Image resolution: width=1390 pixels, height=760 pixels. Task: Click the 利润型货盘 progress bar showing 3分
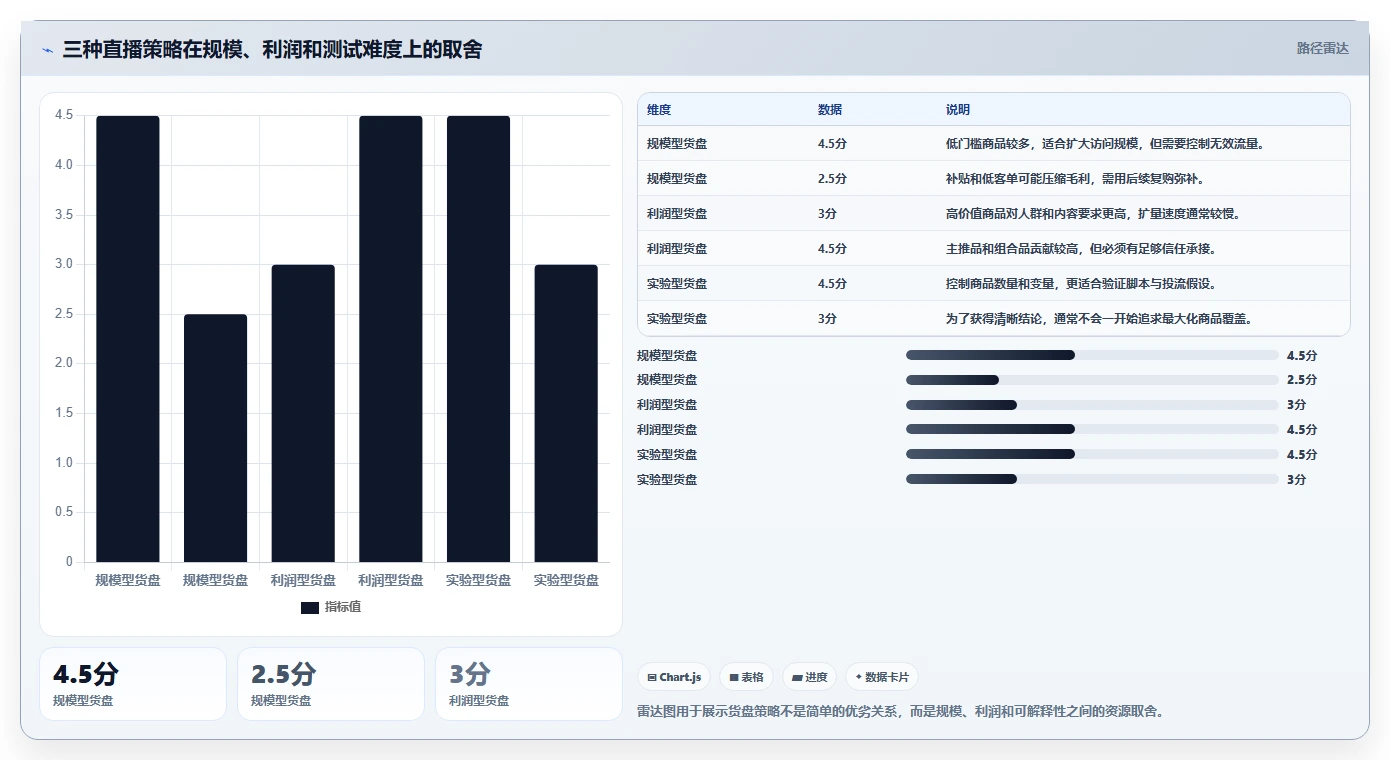[1092, 405]
